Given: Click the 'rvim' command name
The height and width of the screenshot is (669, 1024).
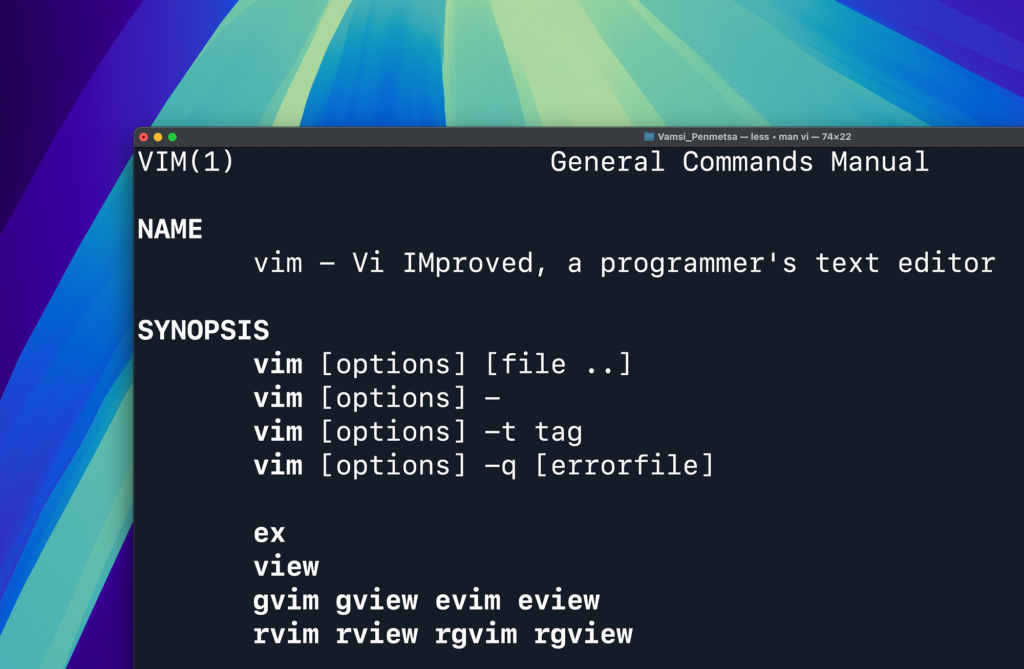Looking at the screenshot, I should 286,634.
